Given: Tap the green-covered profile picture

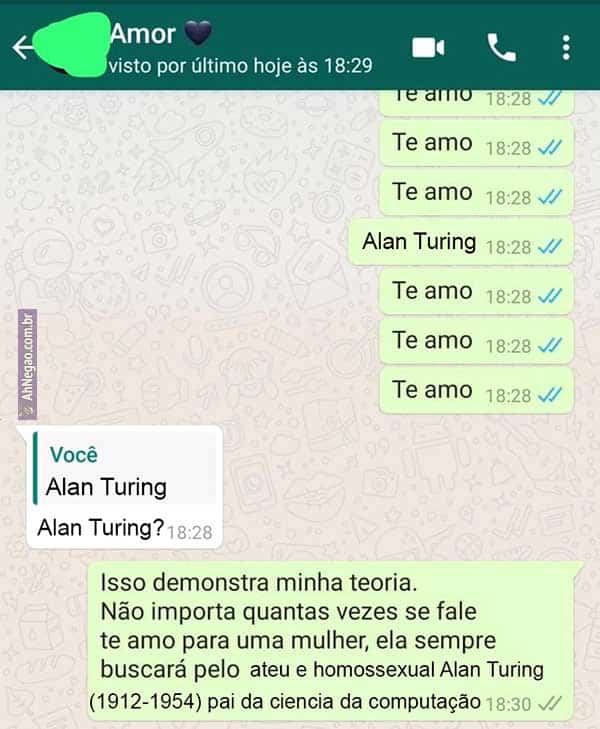Looking at the screenshot, I should click(x=72, y=45).
